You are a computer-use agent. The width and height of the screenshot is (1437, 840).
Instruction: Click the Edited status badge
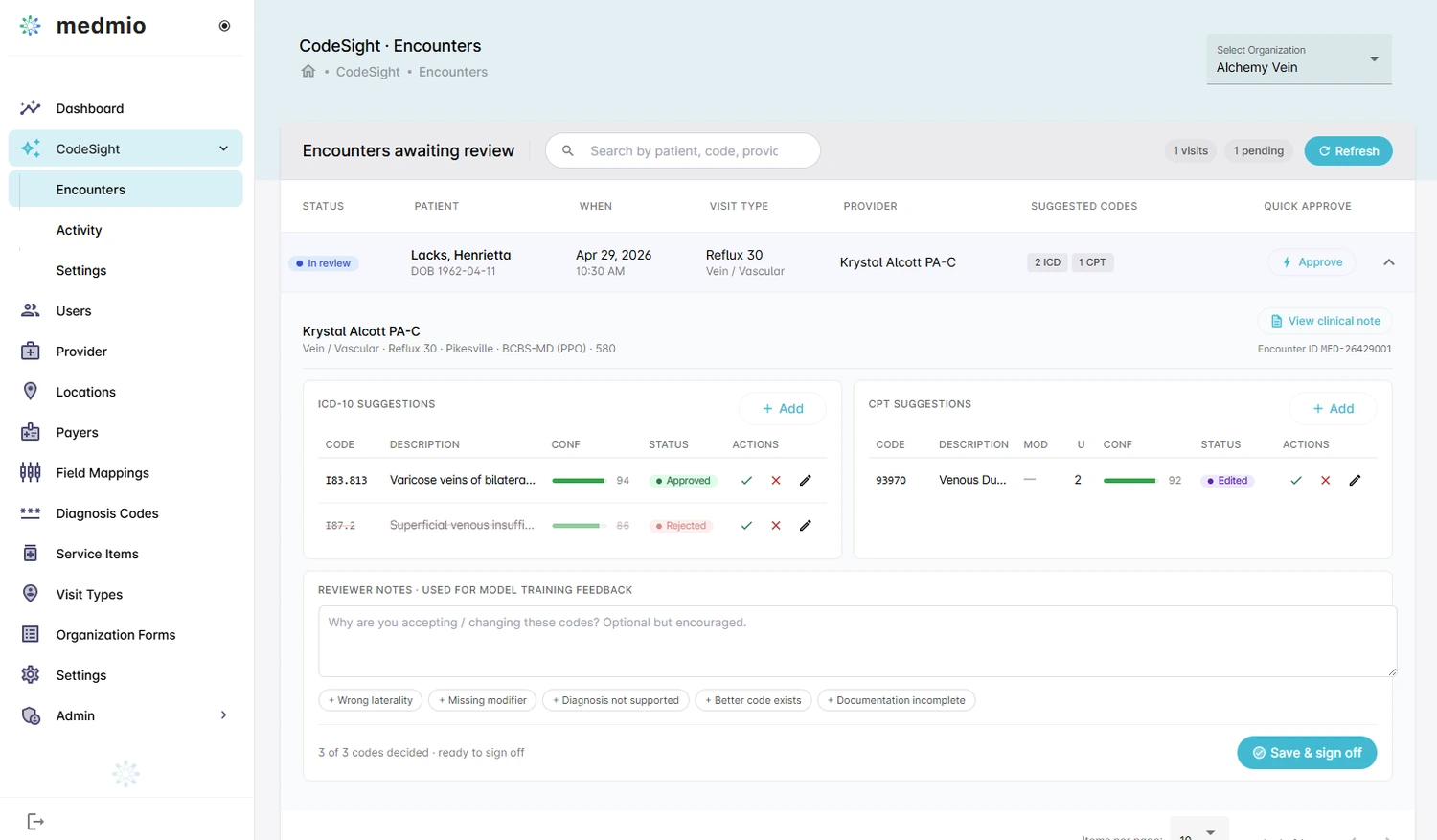[1227, 481]
